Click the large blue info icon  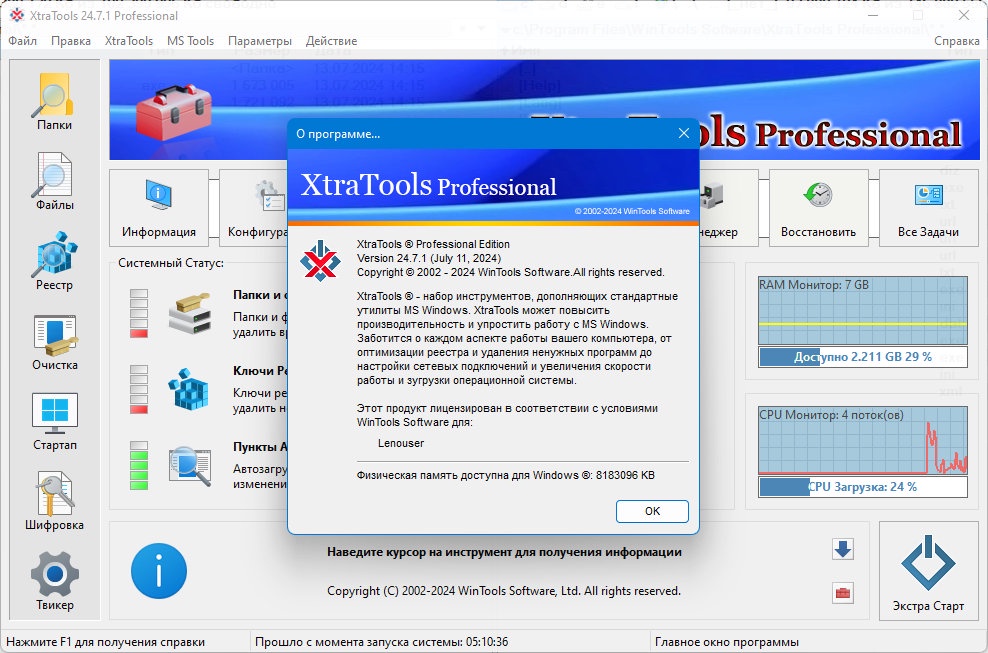pos(159,571)
